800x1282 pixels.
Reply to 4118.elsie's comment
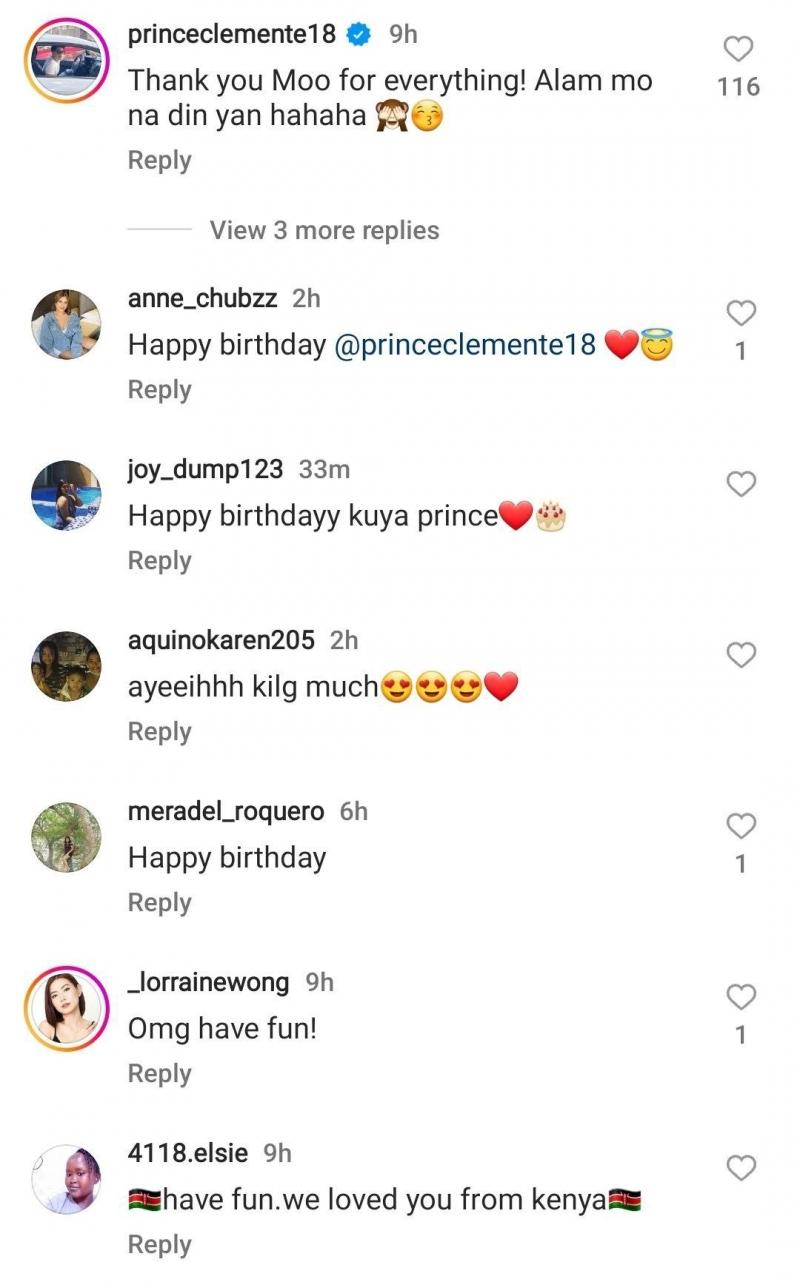coord(159,1245)
